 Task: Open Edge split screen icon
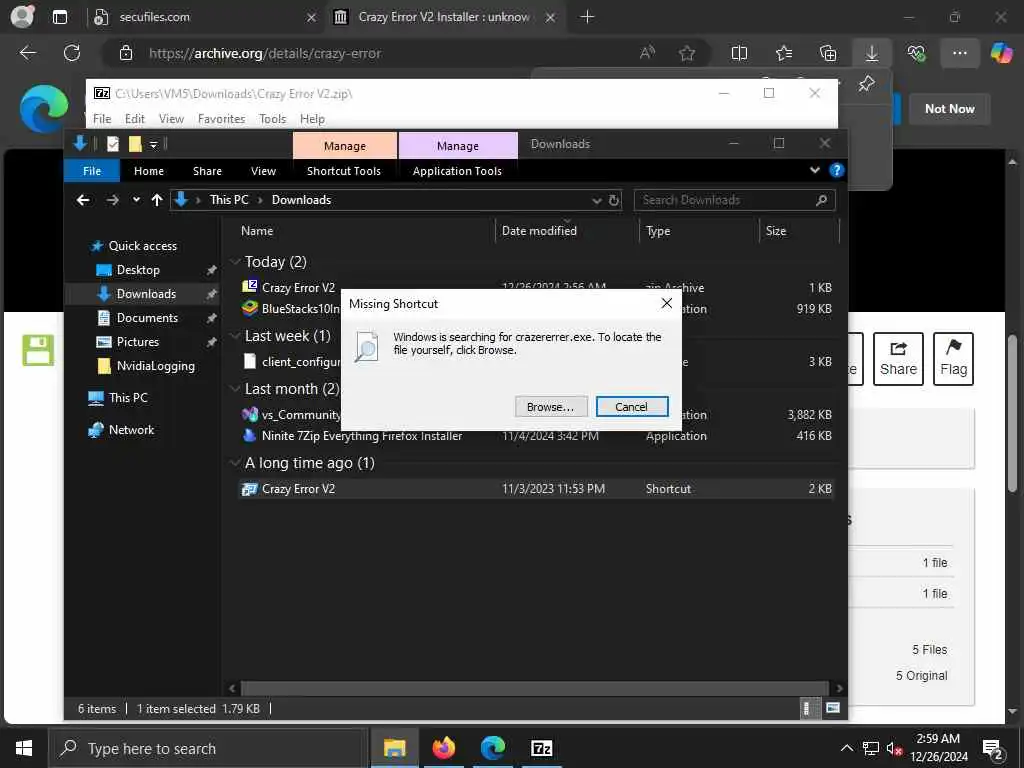(x=739, y=53)
